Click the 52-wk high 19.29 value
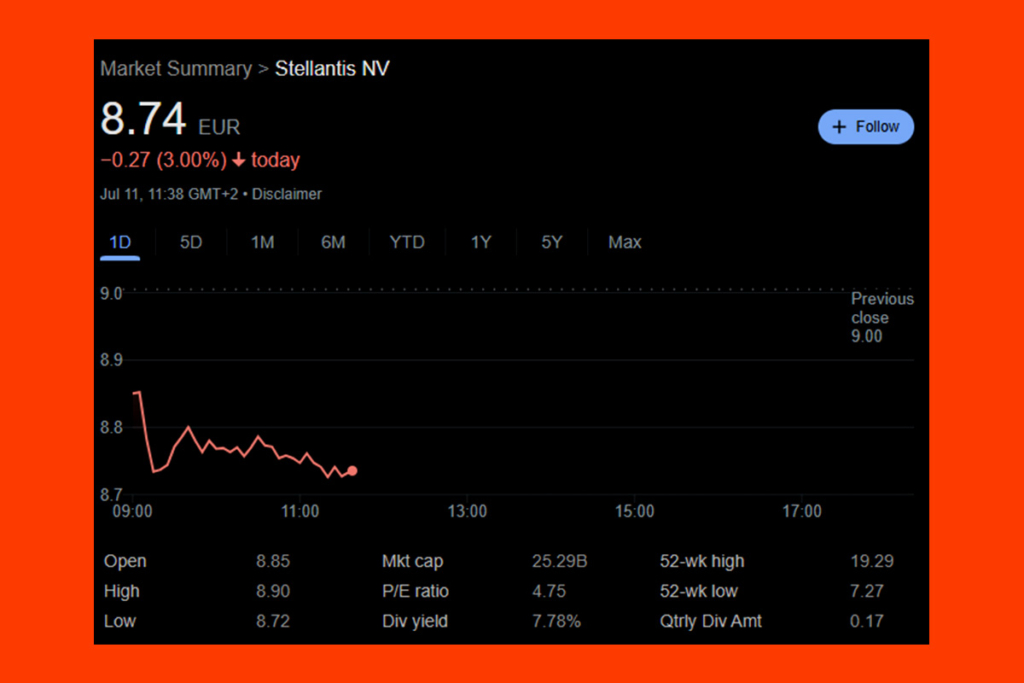 871,561
